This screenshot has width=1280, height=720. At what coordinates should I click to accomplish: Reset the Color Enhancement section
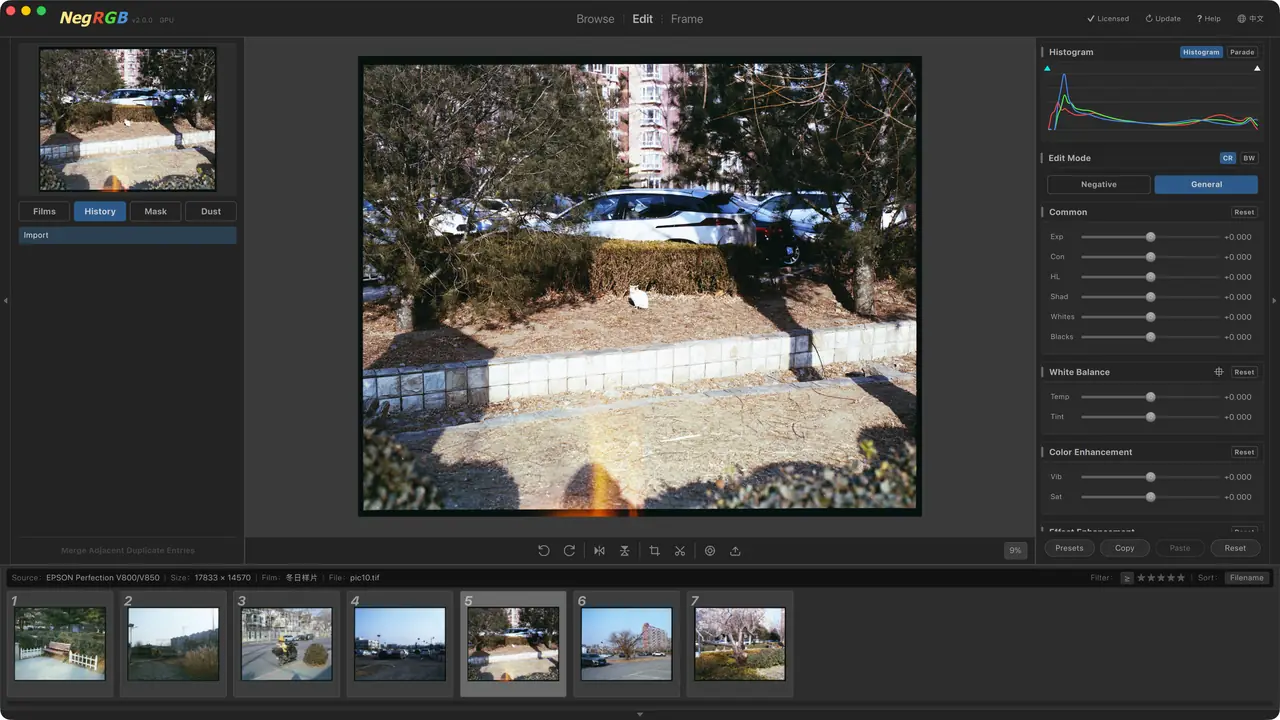[1244, 452]
